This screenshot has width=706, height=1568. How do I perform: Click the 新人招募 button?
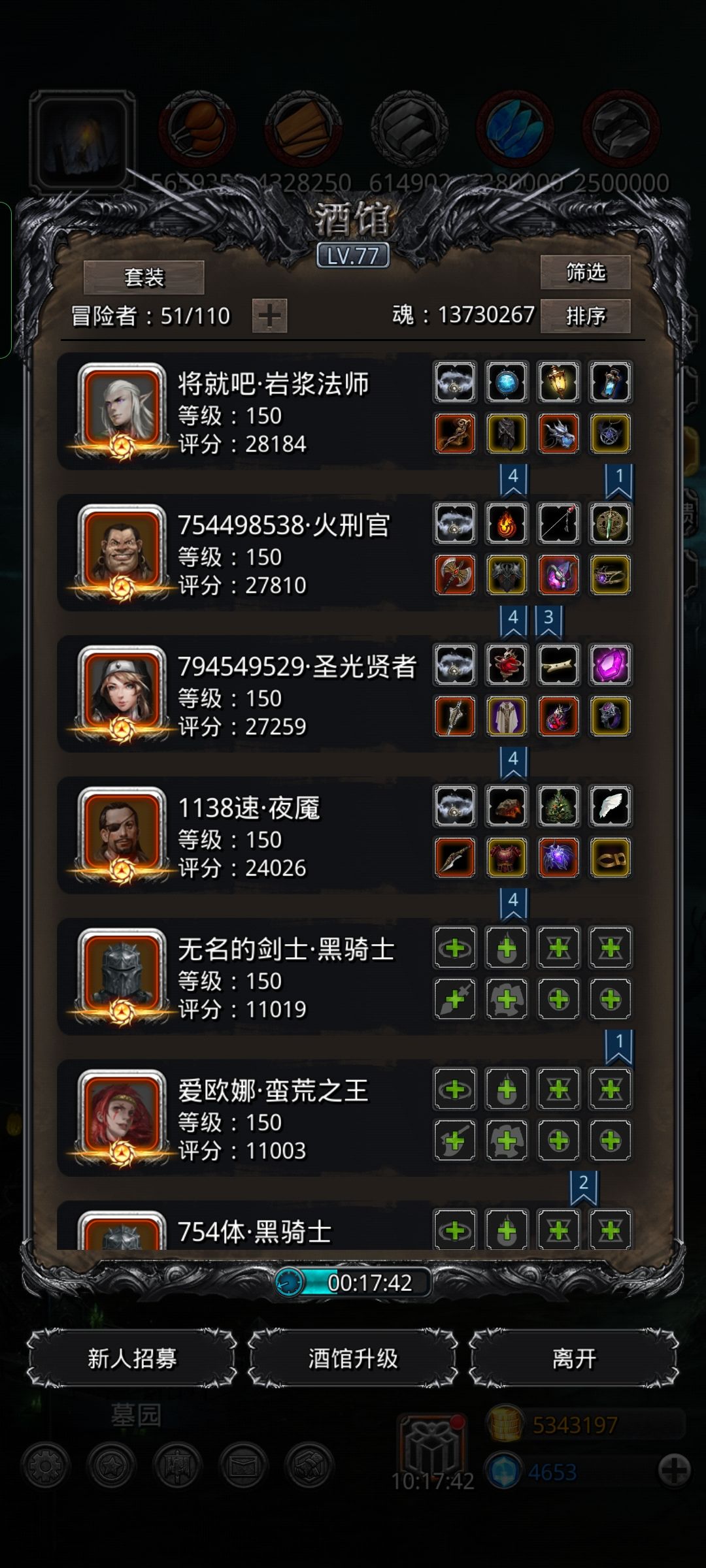132,1359
